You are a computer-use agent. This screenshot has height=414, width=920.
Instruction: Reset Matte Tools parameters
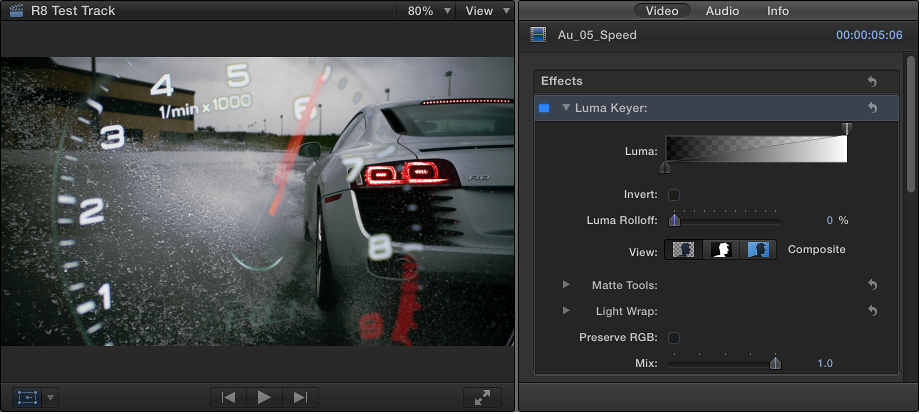pyautogui.click(x=872, y=284)
